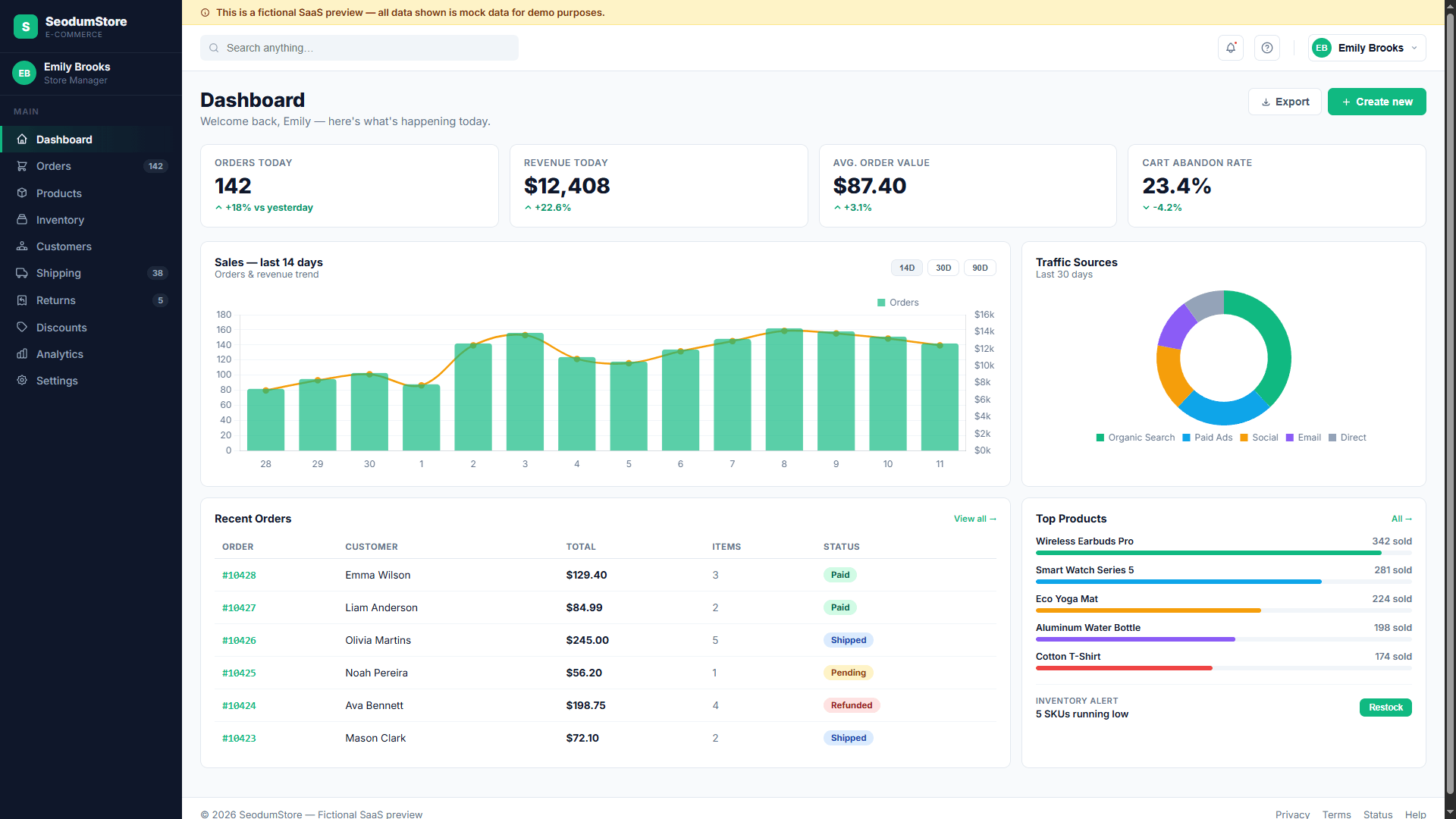Click the magnifier icon in search bar
Image resolution: width=1456 pixels, height=819 pixels.
click(x=214, y=48)
